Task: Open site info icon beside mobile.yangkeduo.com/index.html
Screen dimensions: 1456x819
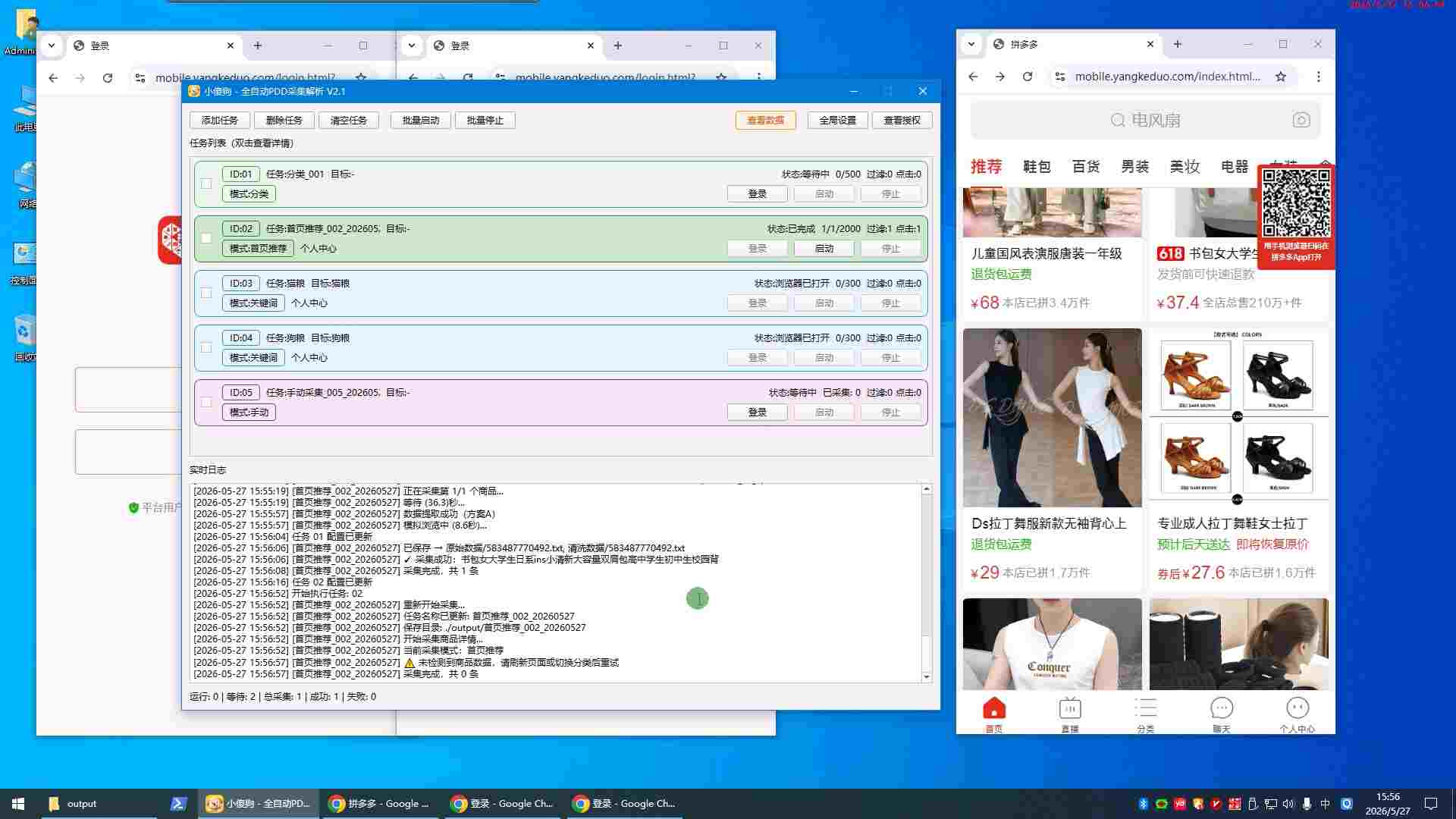Action: point(1060,77)
